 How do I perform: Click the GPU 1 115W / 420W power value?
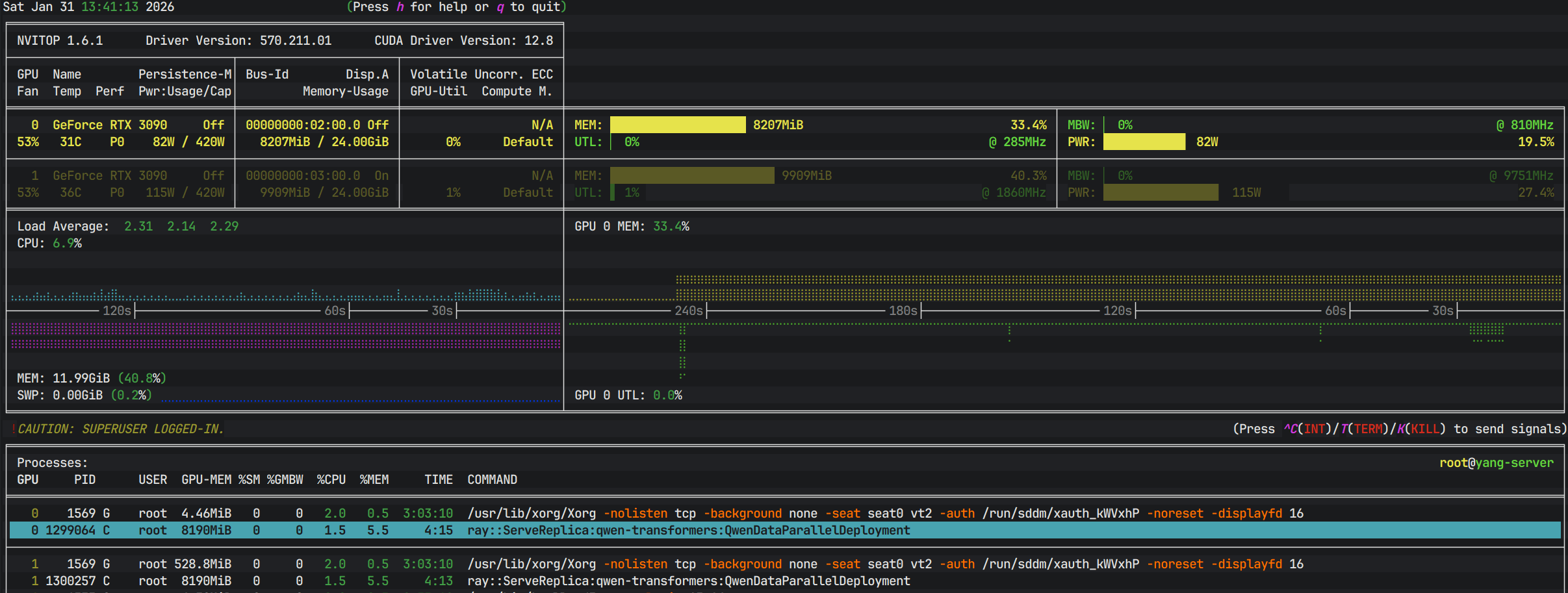(x=185, y=192)
